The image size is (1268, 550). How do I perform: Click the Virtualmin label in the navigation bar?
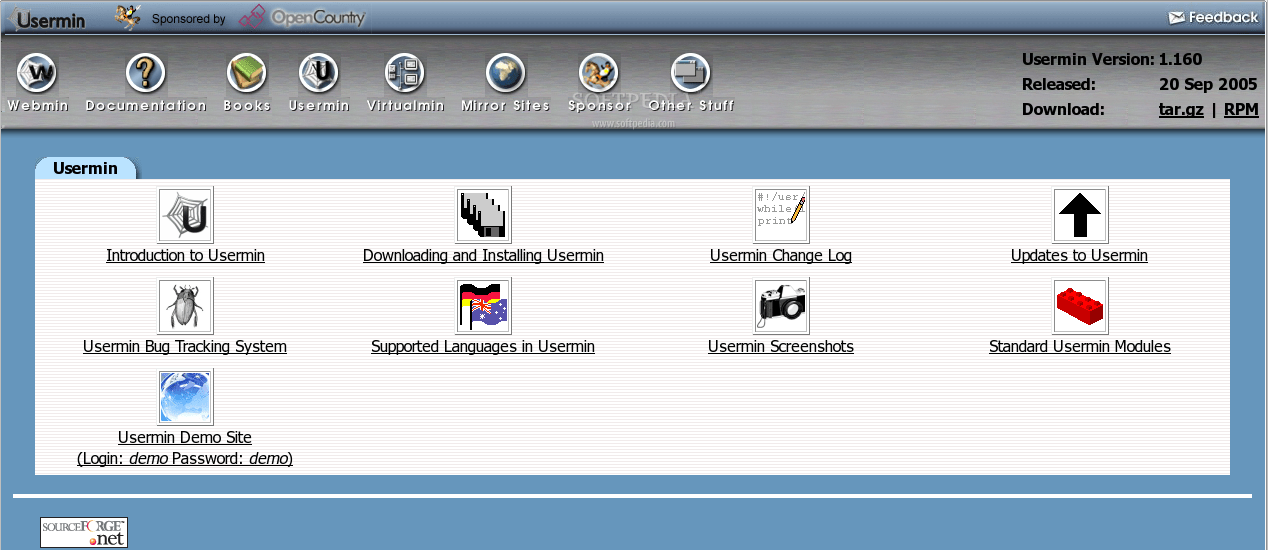tap(405, 105)
